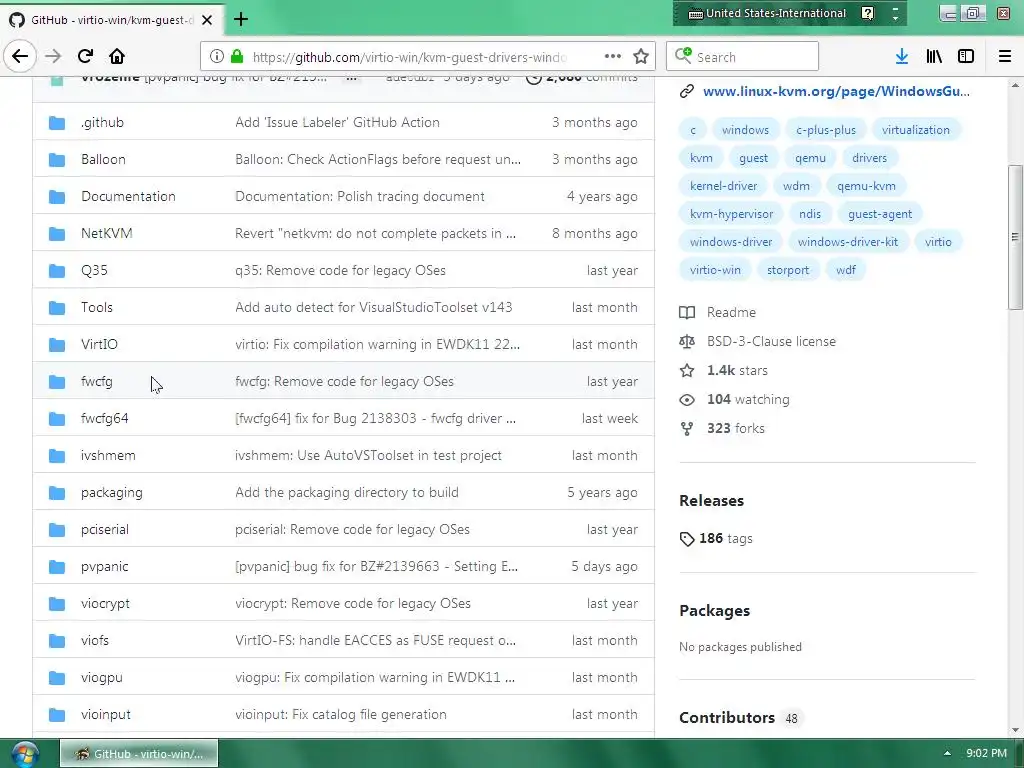Viewport: 1024px width, 768px height.
Task: Click the packaging folder icon
Action: (57, 492)
